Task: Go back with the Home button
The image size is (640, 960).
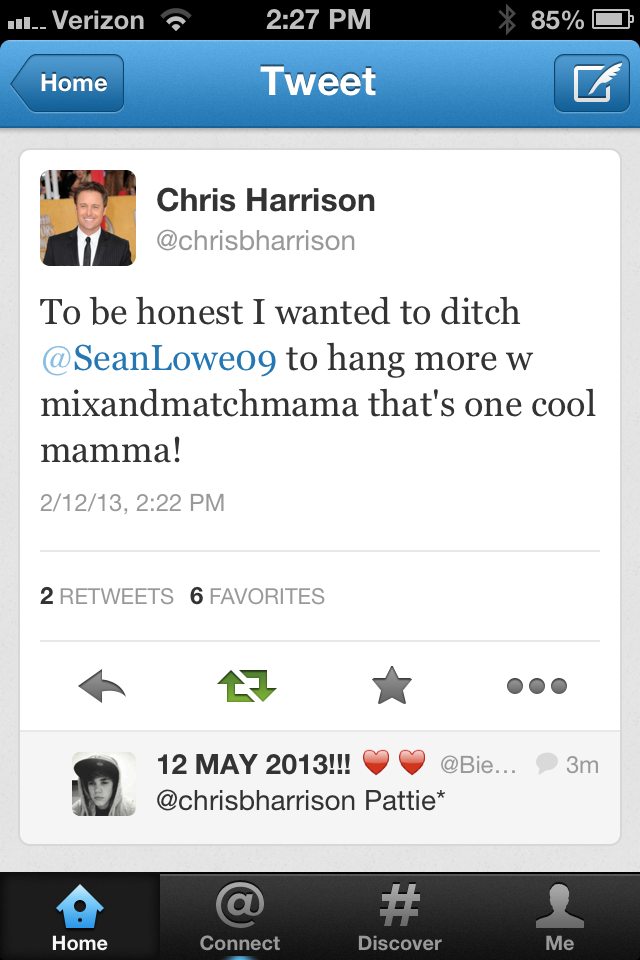Action: [x=67, y=83]
